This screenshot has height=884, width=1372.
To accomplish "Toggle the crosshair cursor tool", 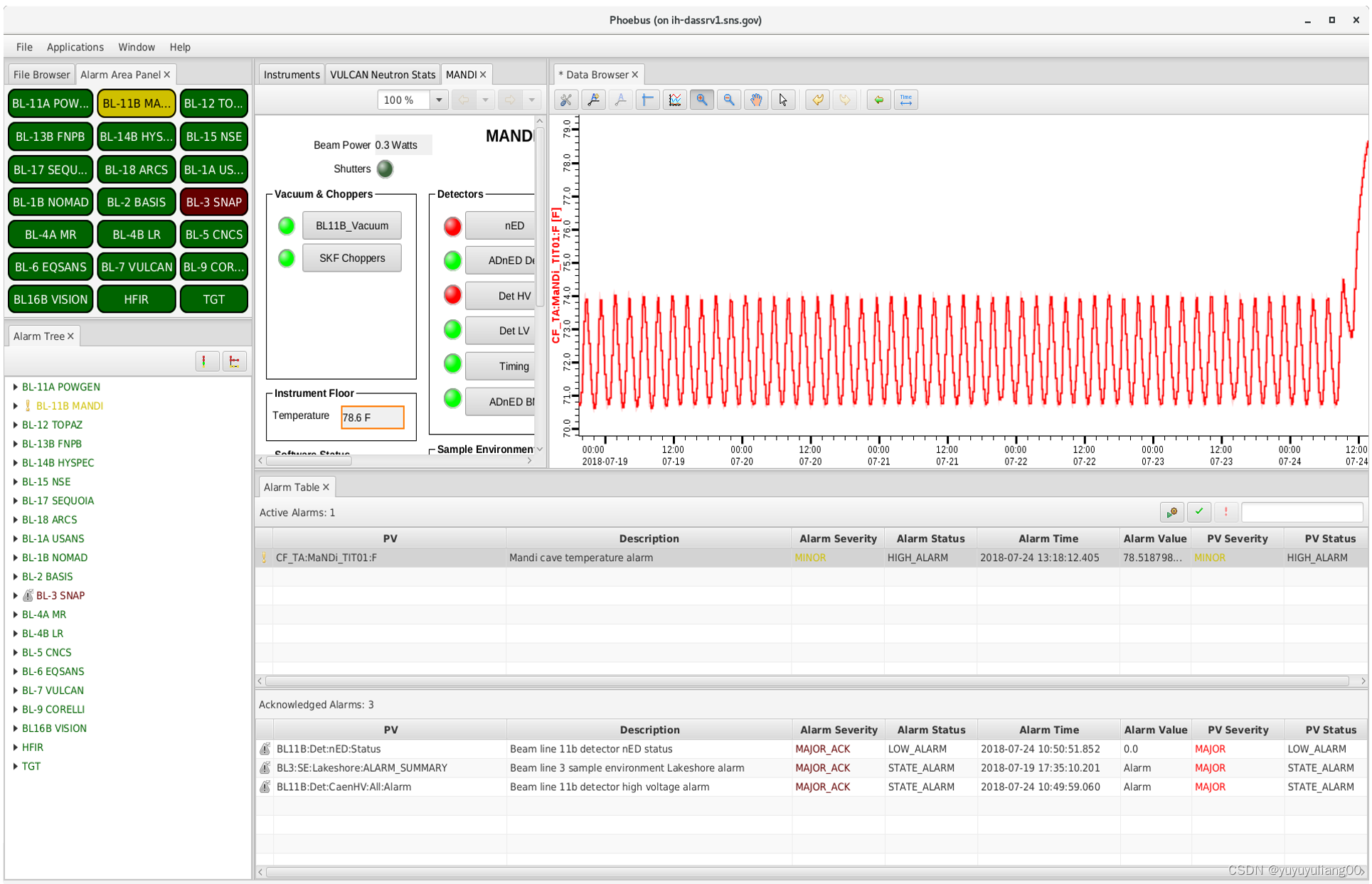I will click(647, 100).
